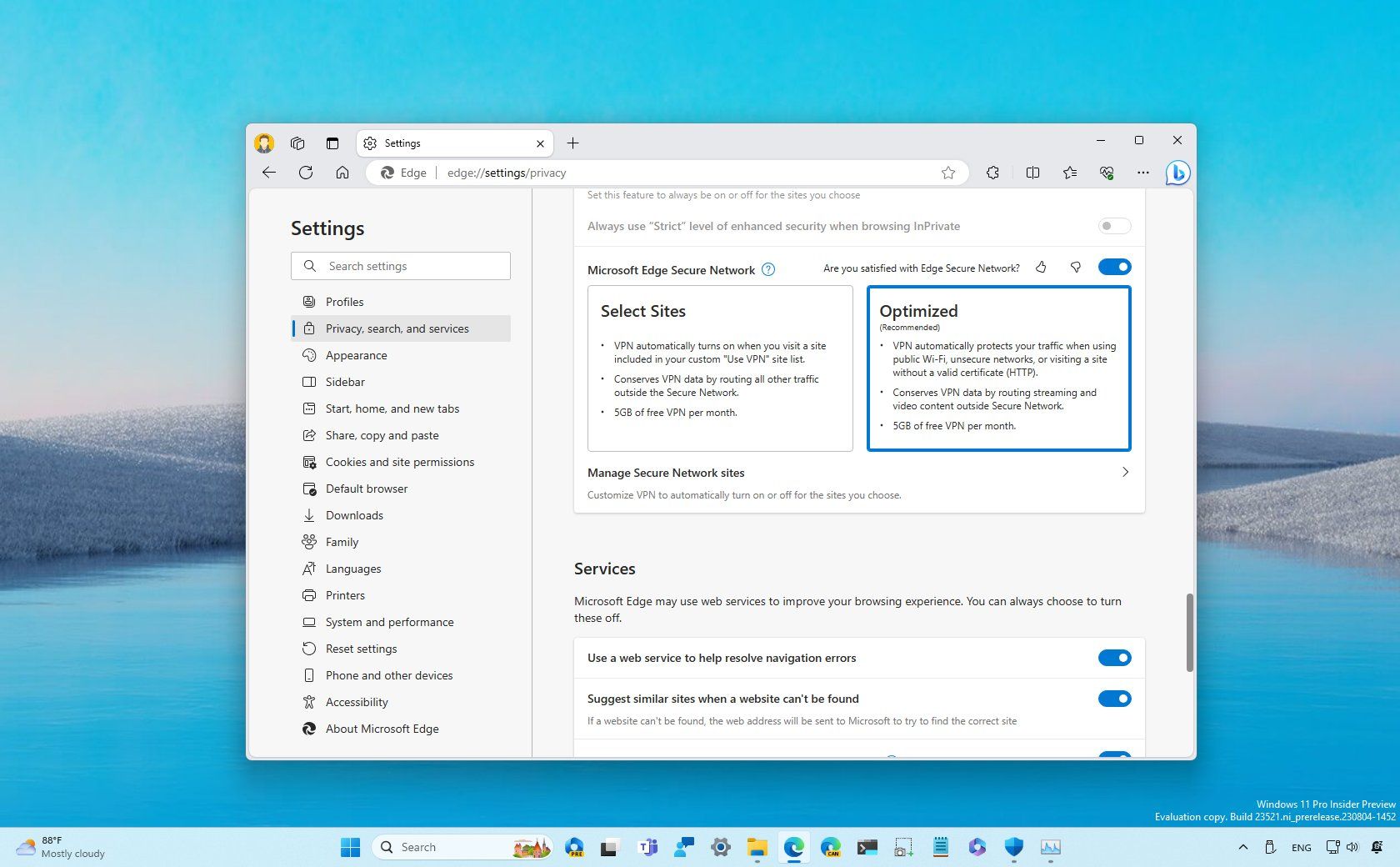Refresh the settings page

pos(306,173)
